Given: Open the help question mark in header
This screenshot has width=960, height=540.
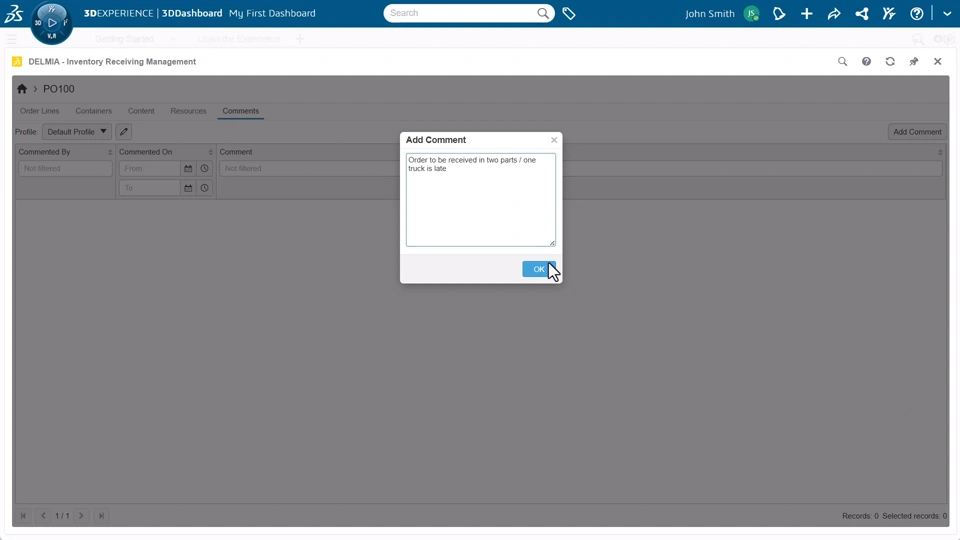Looking at the screenshot, I should coord(917,13).
